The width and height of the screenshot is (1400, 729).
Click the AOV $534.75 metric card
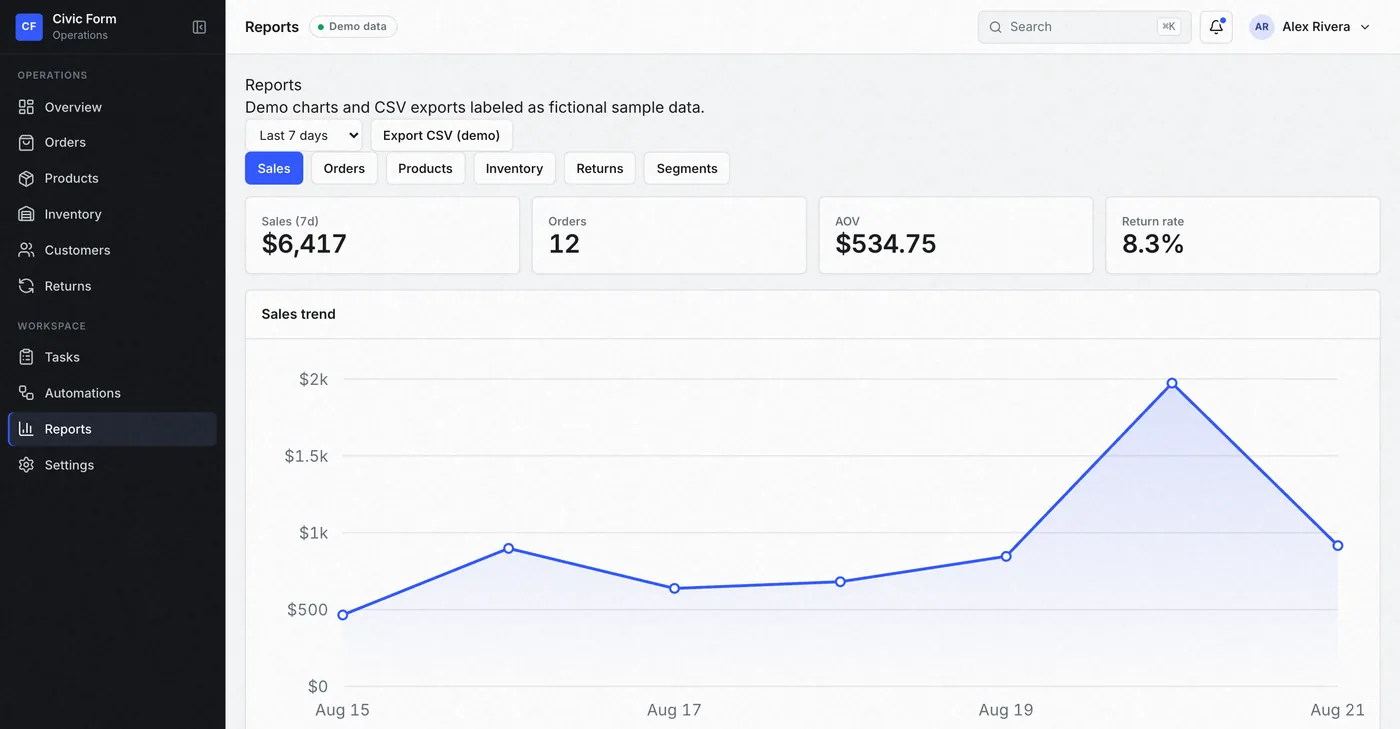point(956,235)
